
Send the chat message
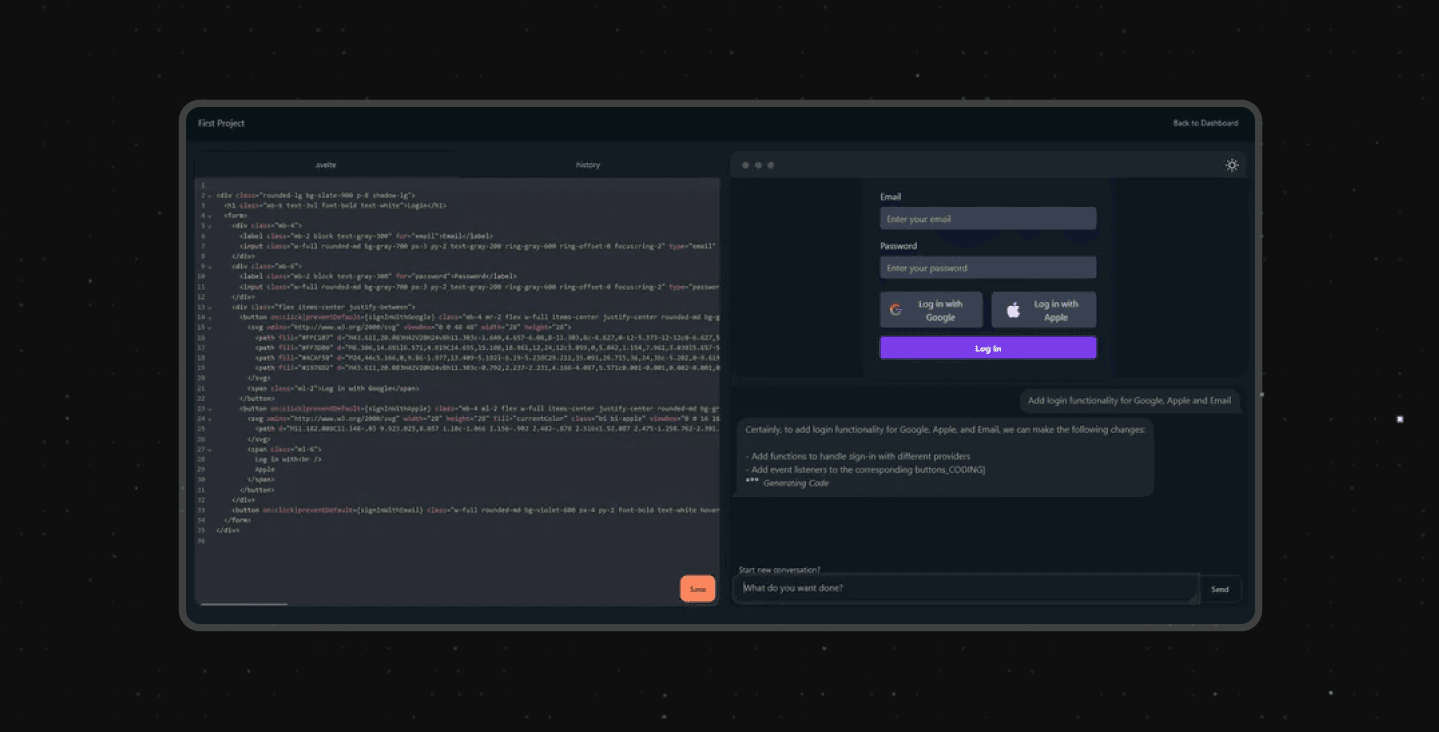1220,589
